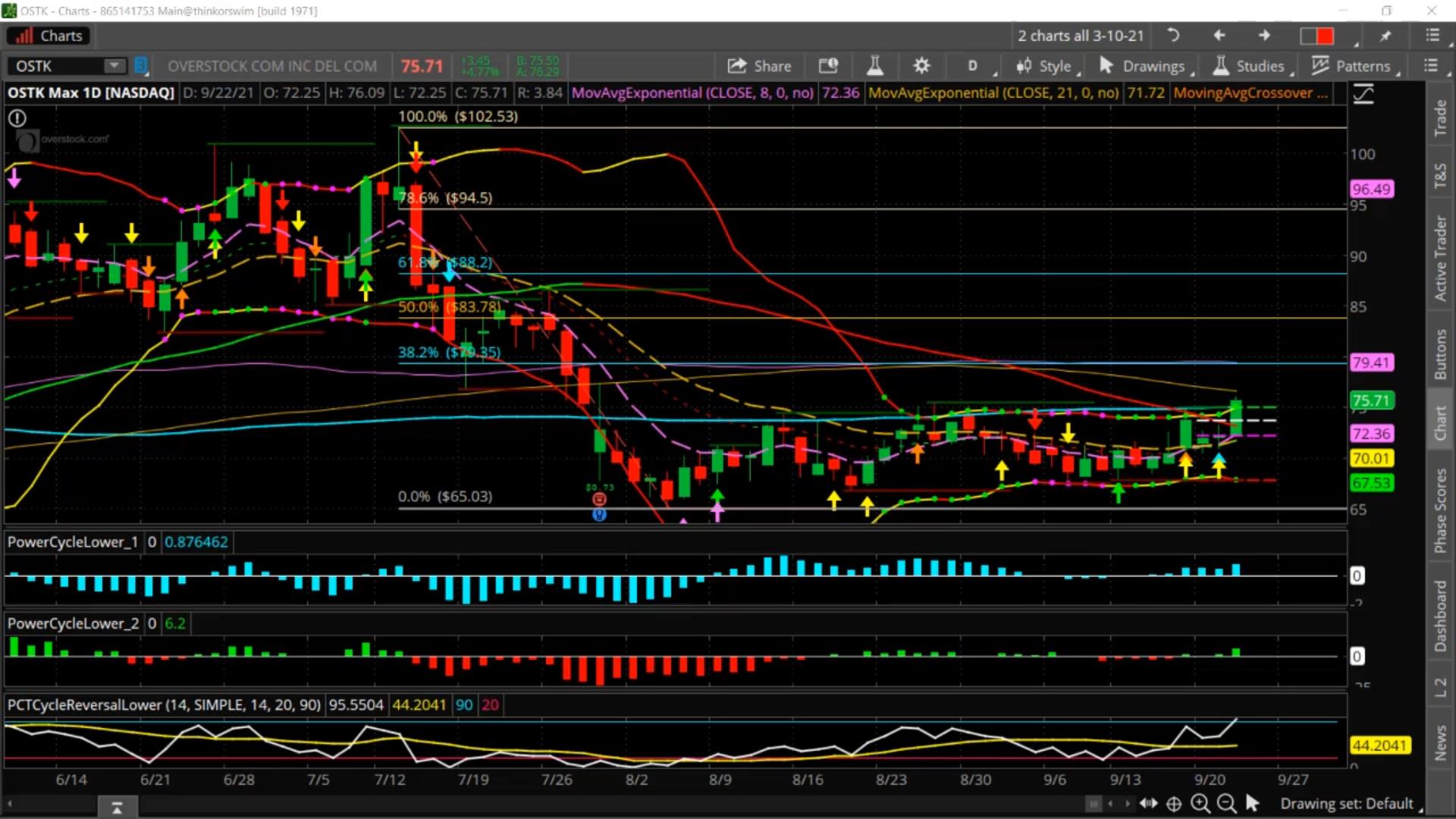Click the blue event marker icon below earnings
1456x819 pixels.
pos(599,515)
